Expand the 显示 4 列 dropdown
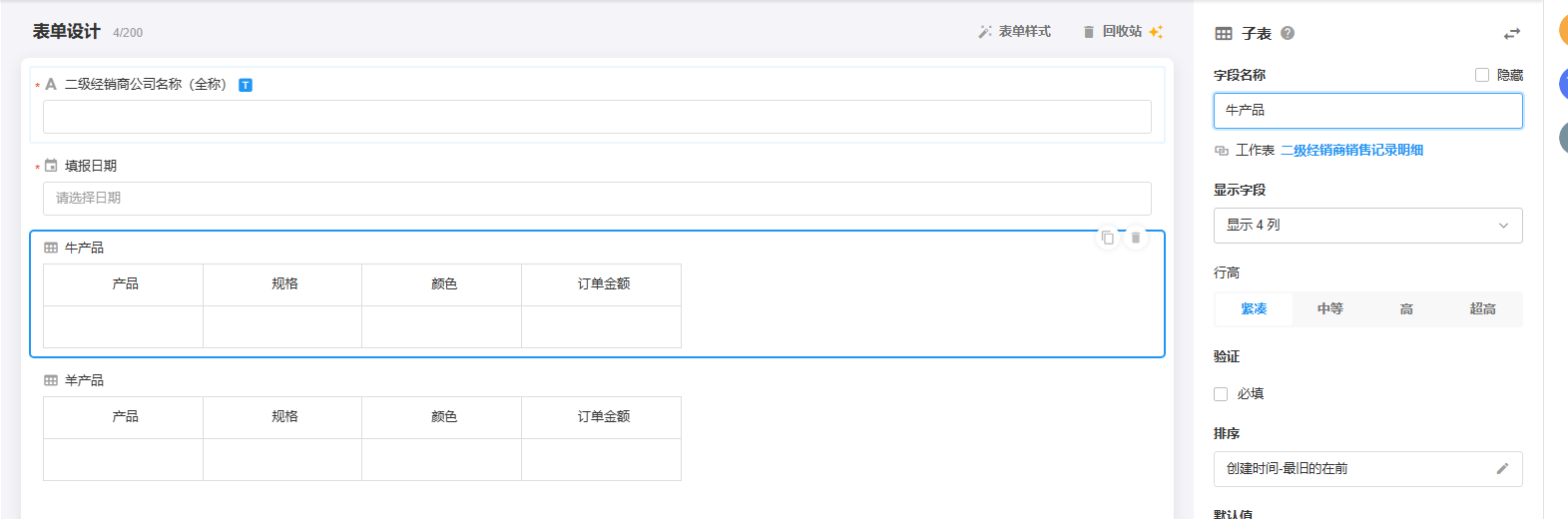 click(x=1367, y=226)
